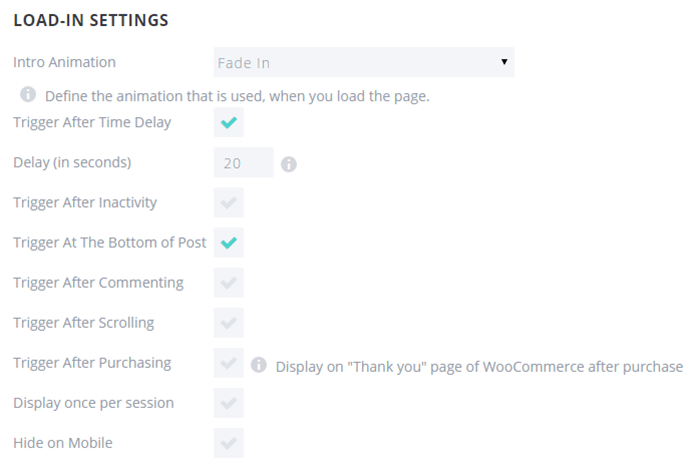The height and width of the screenshot is (473, 700).
Task: Enable Trigger After Purchasing checkbox
Action: 229,363
